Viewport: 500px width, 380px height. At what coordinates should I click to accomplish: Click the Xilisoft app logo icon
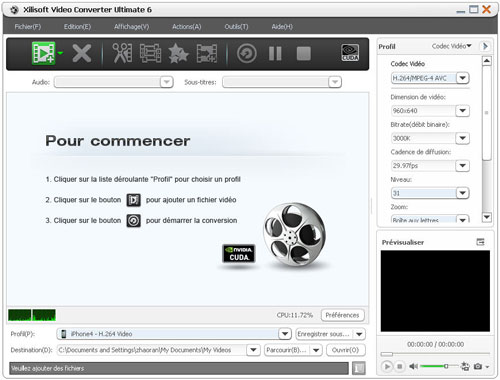14,10
